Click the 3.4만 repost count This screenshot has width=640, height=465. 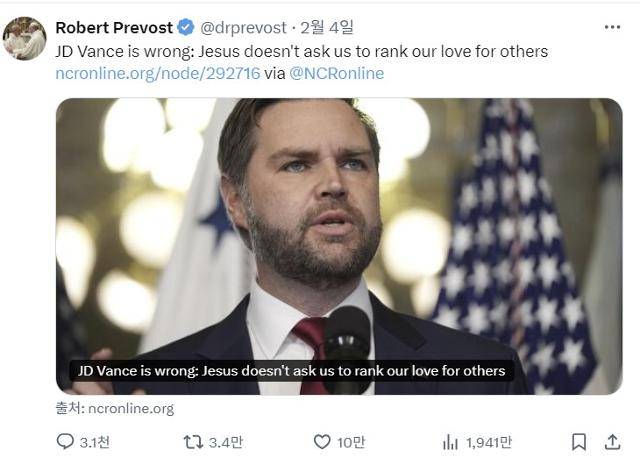click(225, 441)
